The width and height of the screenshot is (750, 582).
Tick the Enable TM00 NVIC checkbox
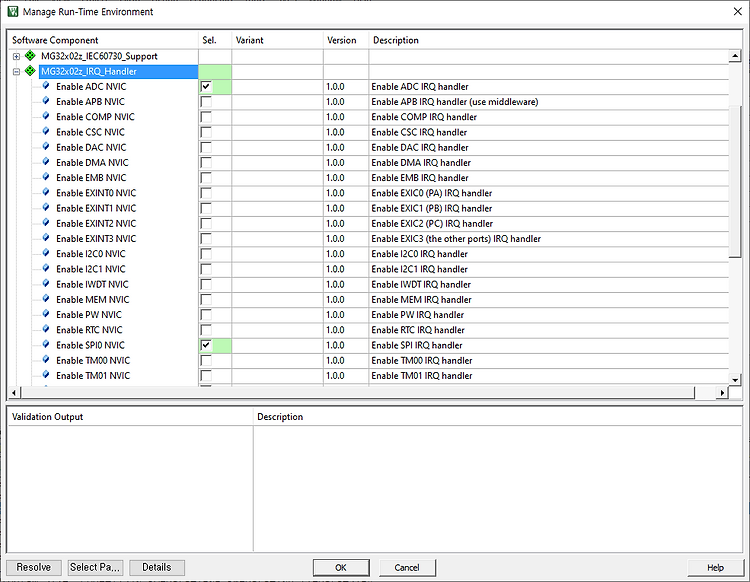click(206, 361)
